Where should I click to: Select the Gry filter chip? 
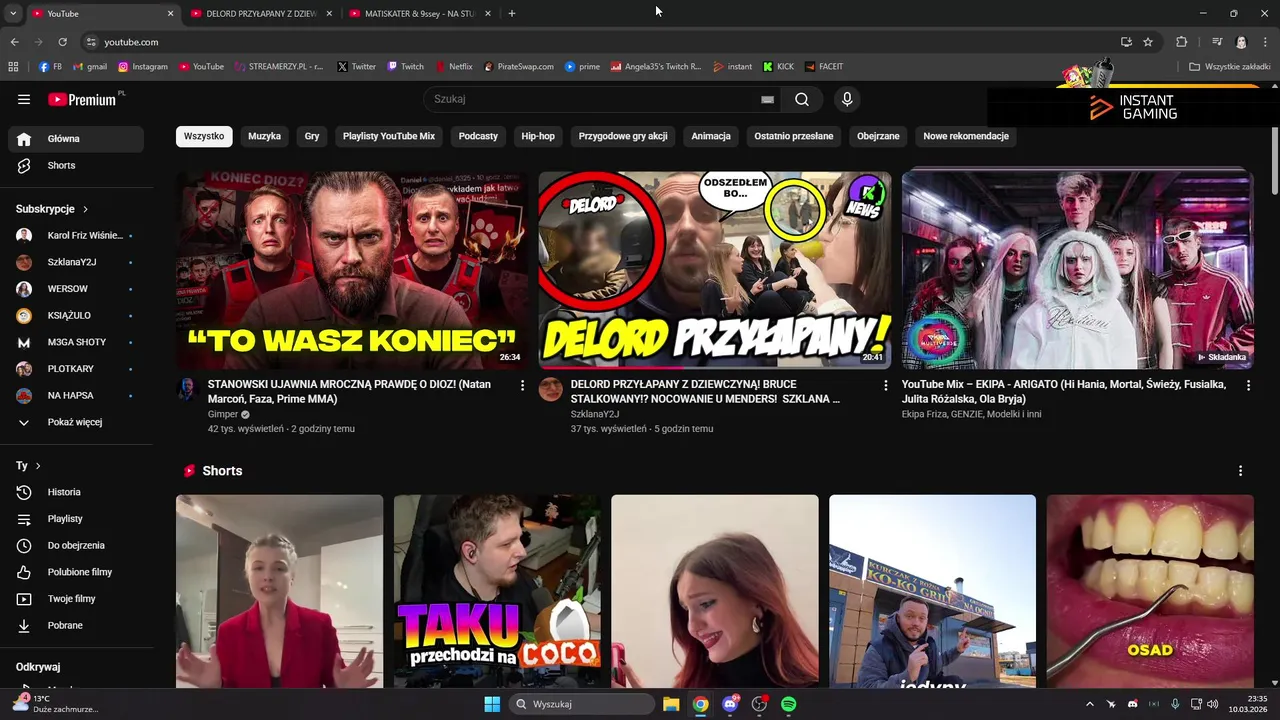312,136
